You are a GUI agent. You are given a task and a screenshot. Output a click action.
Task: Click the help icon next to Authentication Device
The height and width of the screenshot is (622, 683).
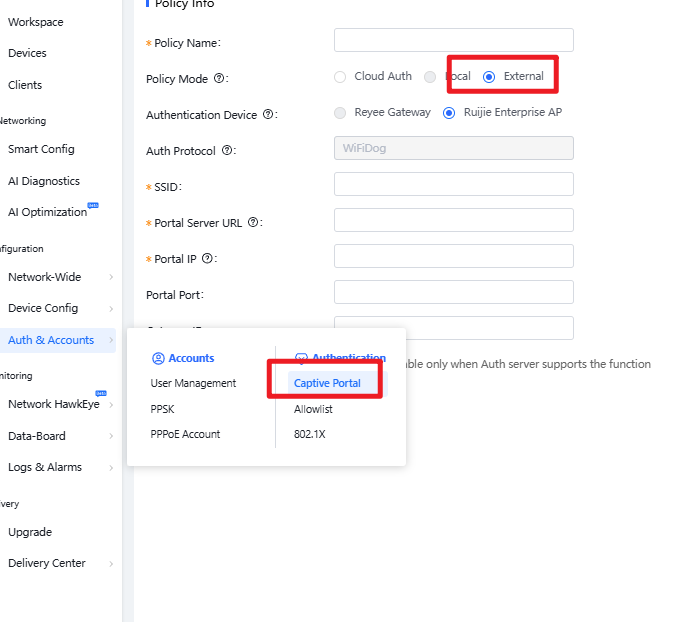(x=268, y=115)
